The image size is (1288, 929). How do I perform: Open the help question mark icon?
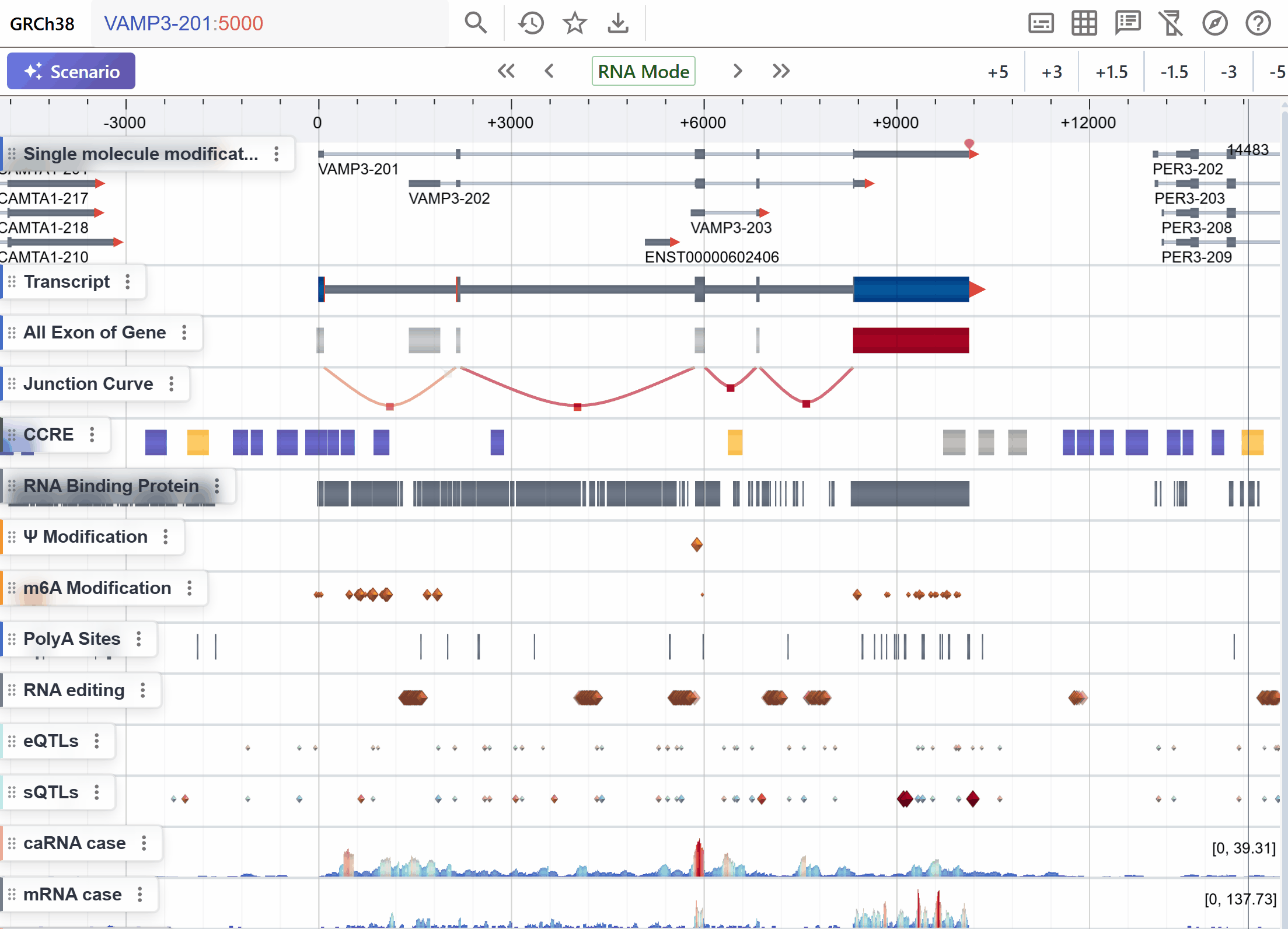1258,23
